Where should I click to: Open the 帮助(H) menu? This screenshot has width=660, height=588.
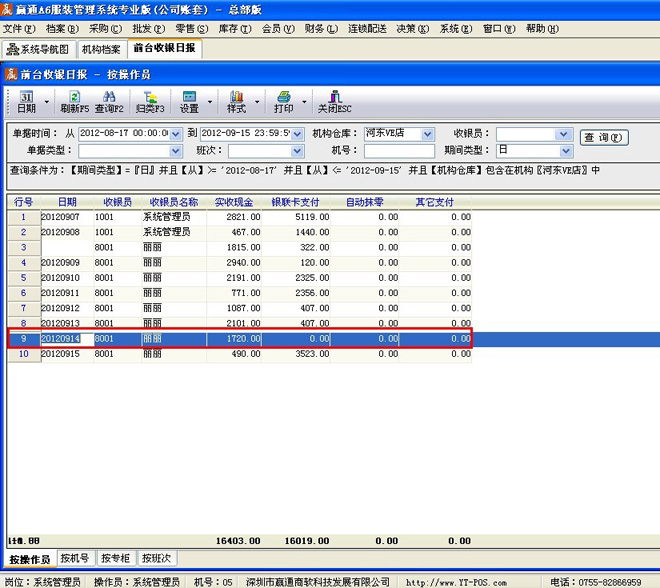542,29
